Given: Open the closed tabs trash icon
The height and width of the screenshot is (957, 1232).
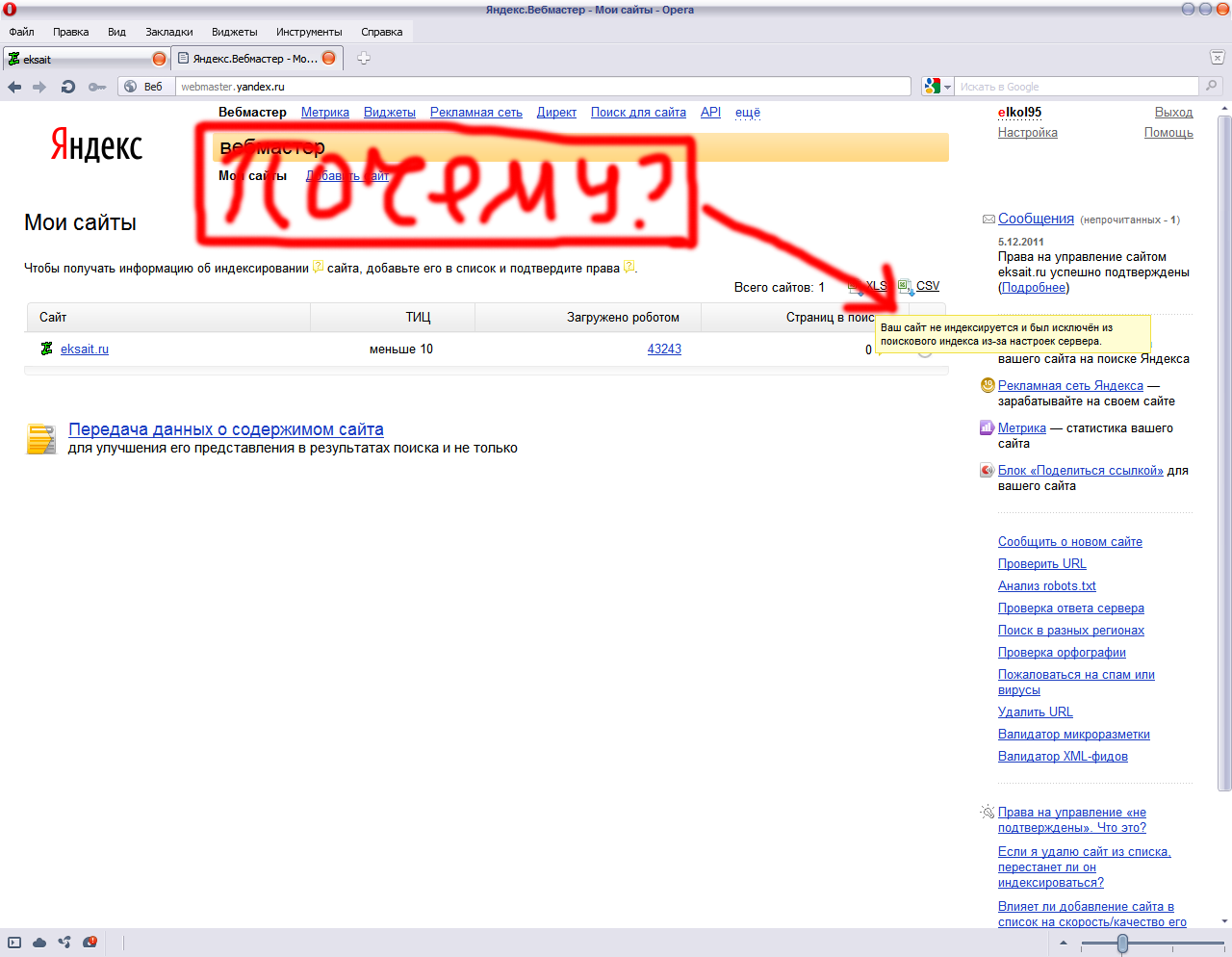Looking at the screenshot, I should point(1218,58).
